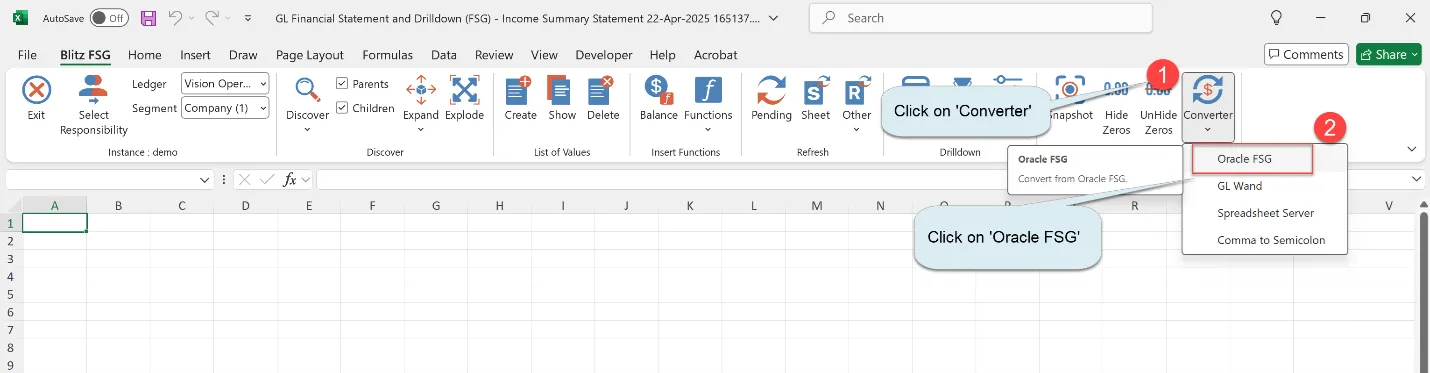Image resolution: width=1430 pixels, height=373 pixels.
Task: Switch to the Formulas tab
Action: click(x=387, y=55)
